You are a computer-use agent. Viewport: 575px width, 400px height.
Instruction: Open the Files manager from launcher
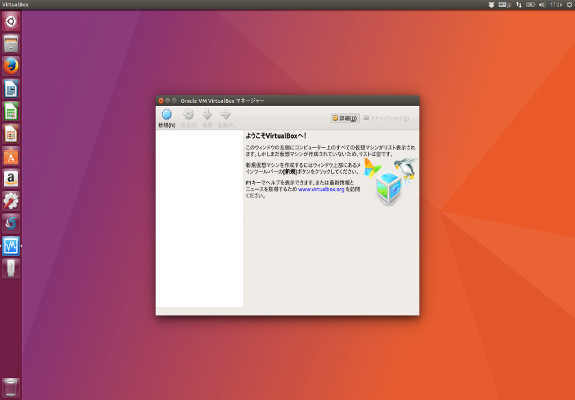11,44
